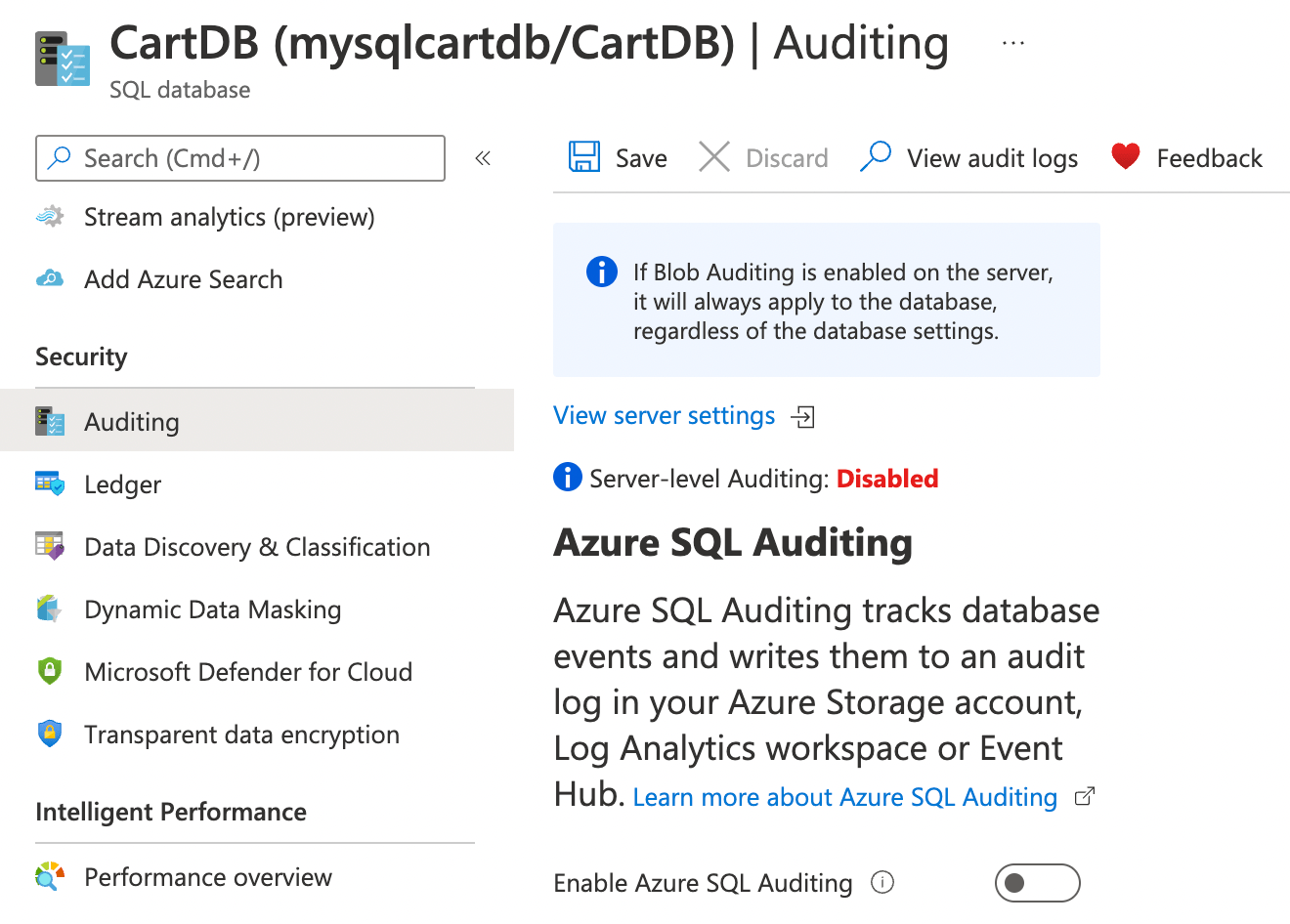Click the info icon beside Enable Azure SQL Auditing
The height and width of the screenshot is (924, 1290).
[x=881, y=882]
